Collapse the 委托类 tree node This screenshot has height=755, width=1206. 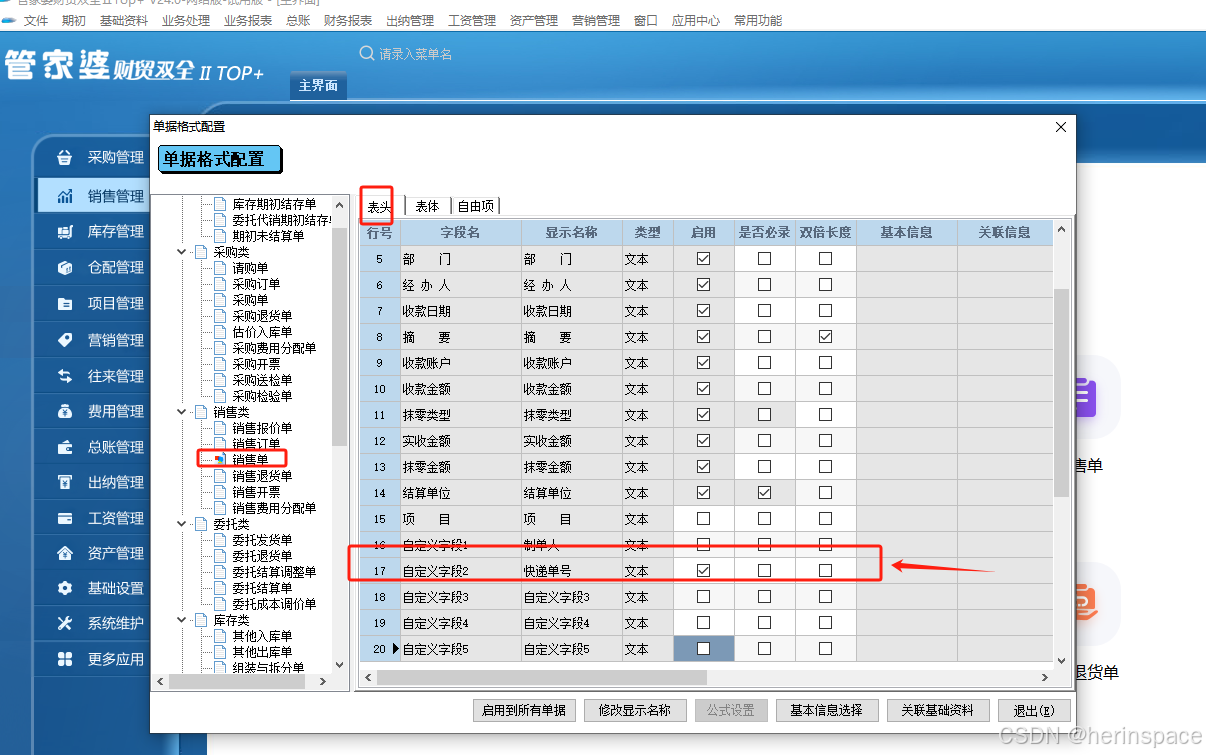tap(181, 524)
